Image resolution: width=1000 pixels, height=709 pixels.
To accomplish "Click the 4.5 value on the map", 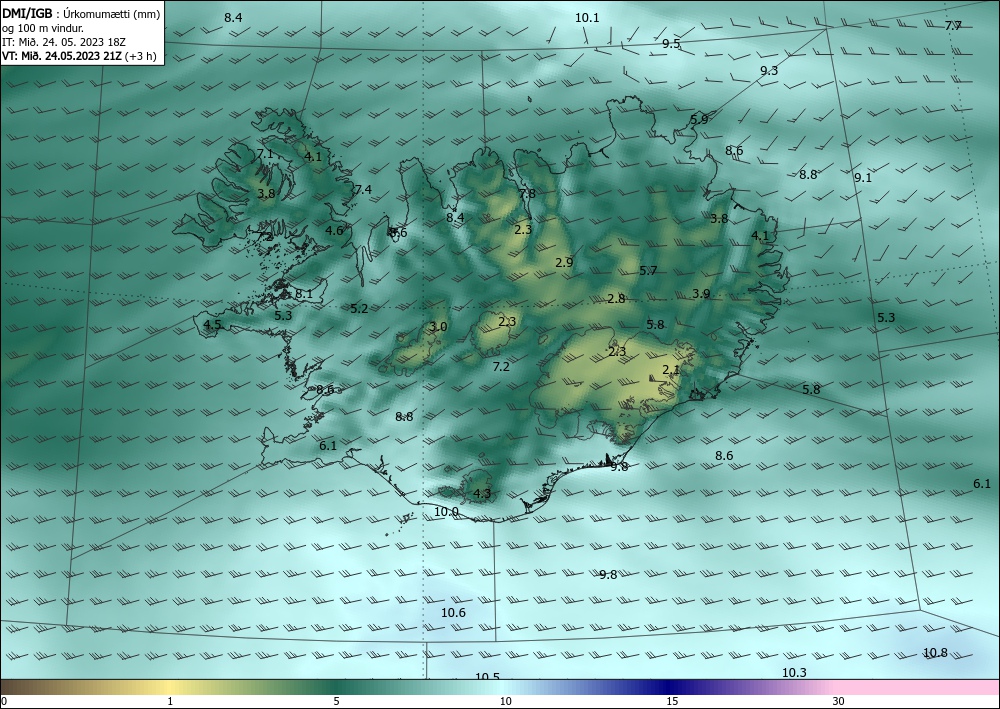I will pyautogui.click(x=212, y=325).
